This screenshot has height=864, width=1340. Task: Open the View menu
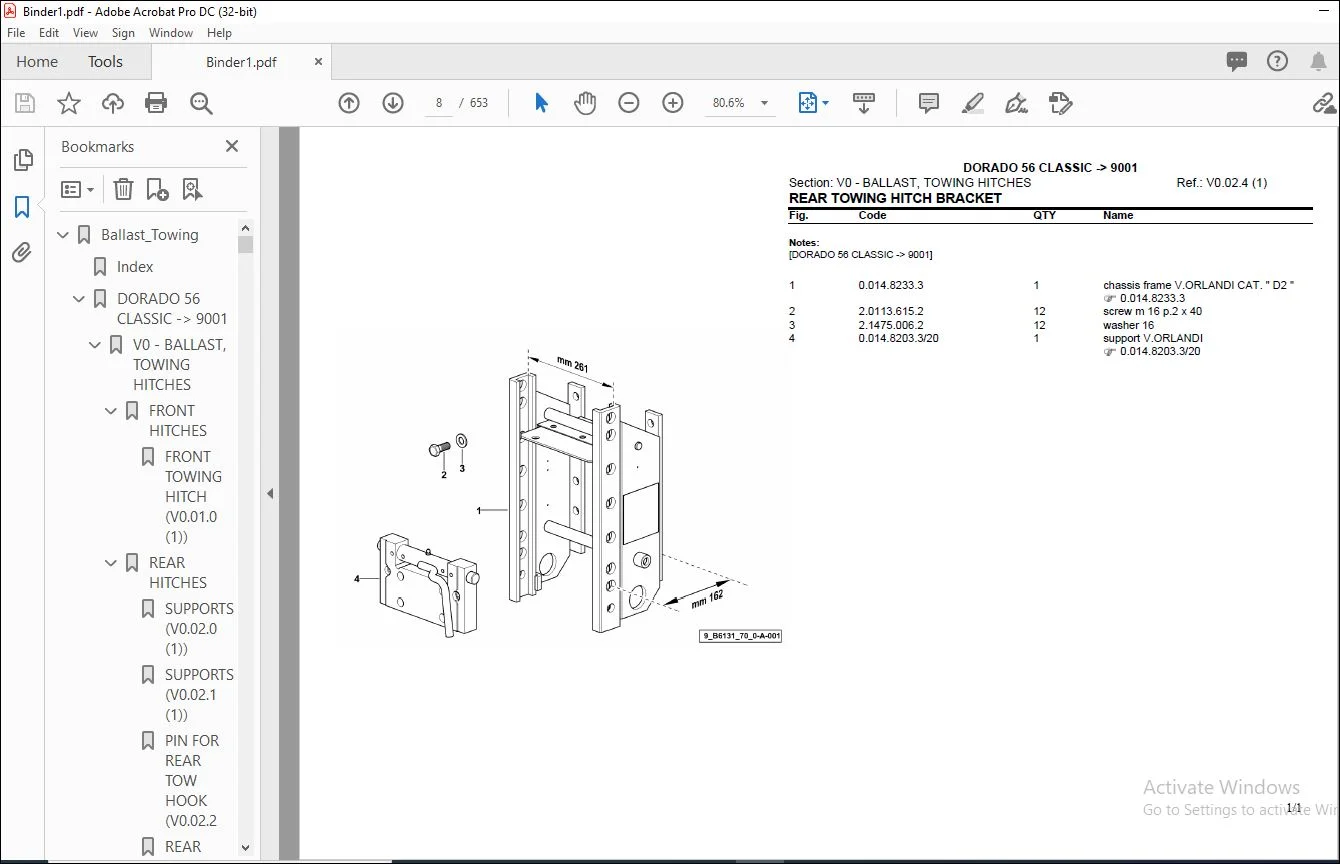(86, 33)
